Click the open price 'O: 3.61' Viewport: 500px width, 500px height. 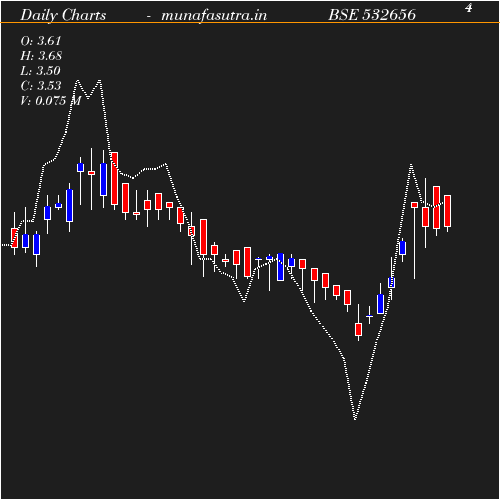point(41,41)
